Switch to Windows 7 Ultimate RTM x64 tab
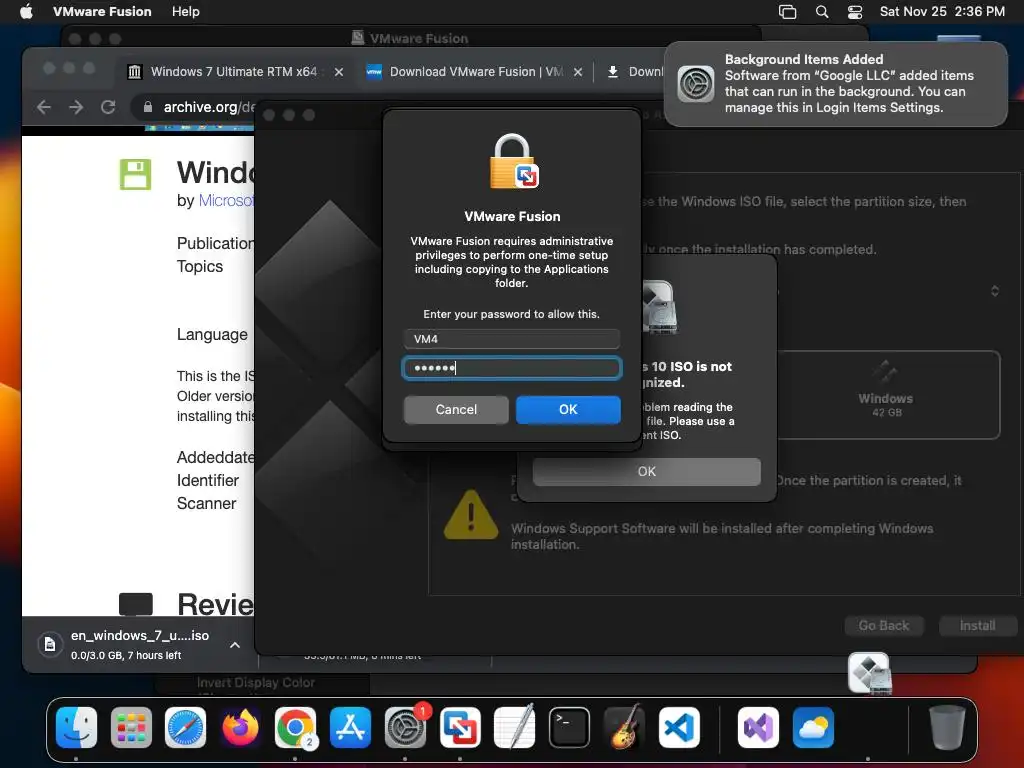 233,72
